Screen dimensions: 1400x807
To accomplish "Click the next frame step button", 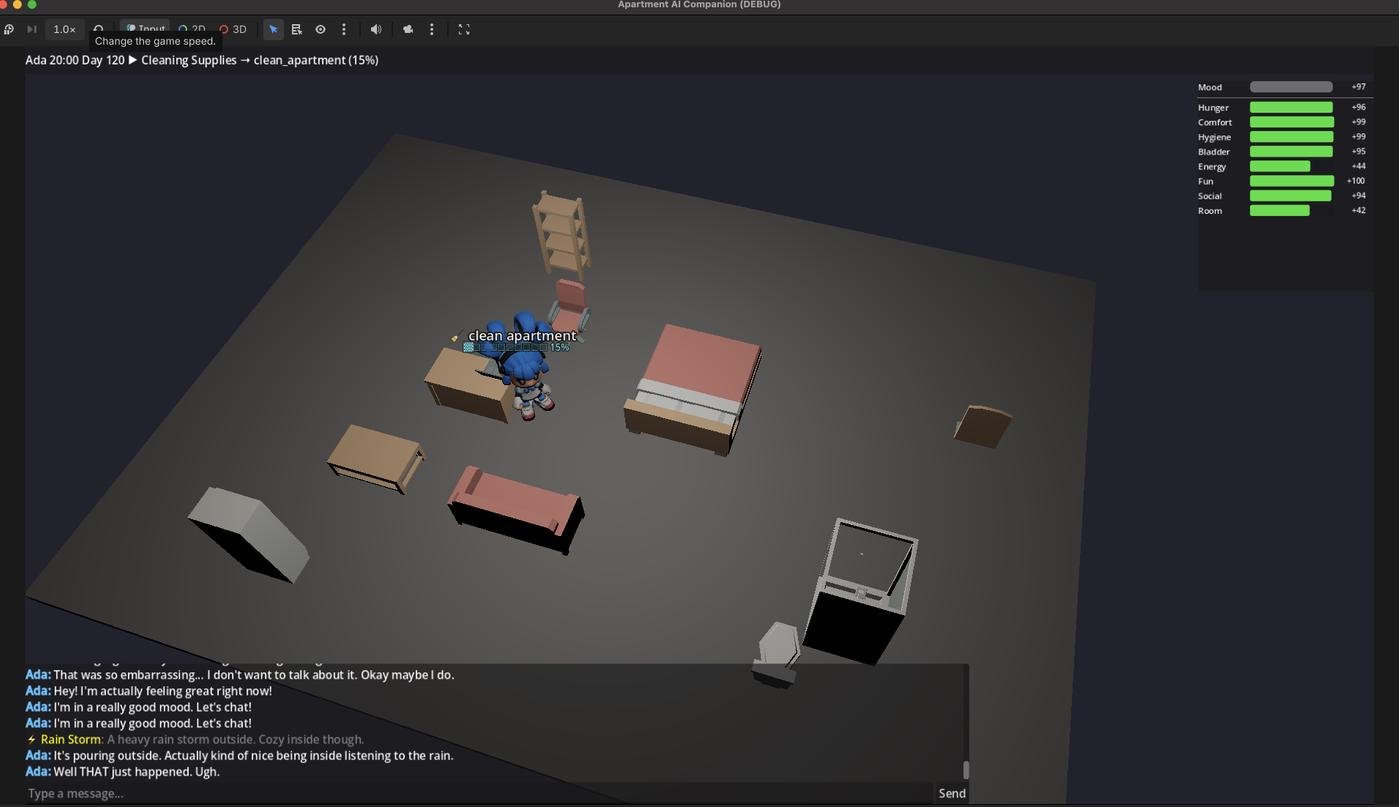I will point(32,30).
